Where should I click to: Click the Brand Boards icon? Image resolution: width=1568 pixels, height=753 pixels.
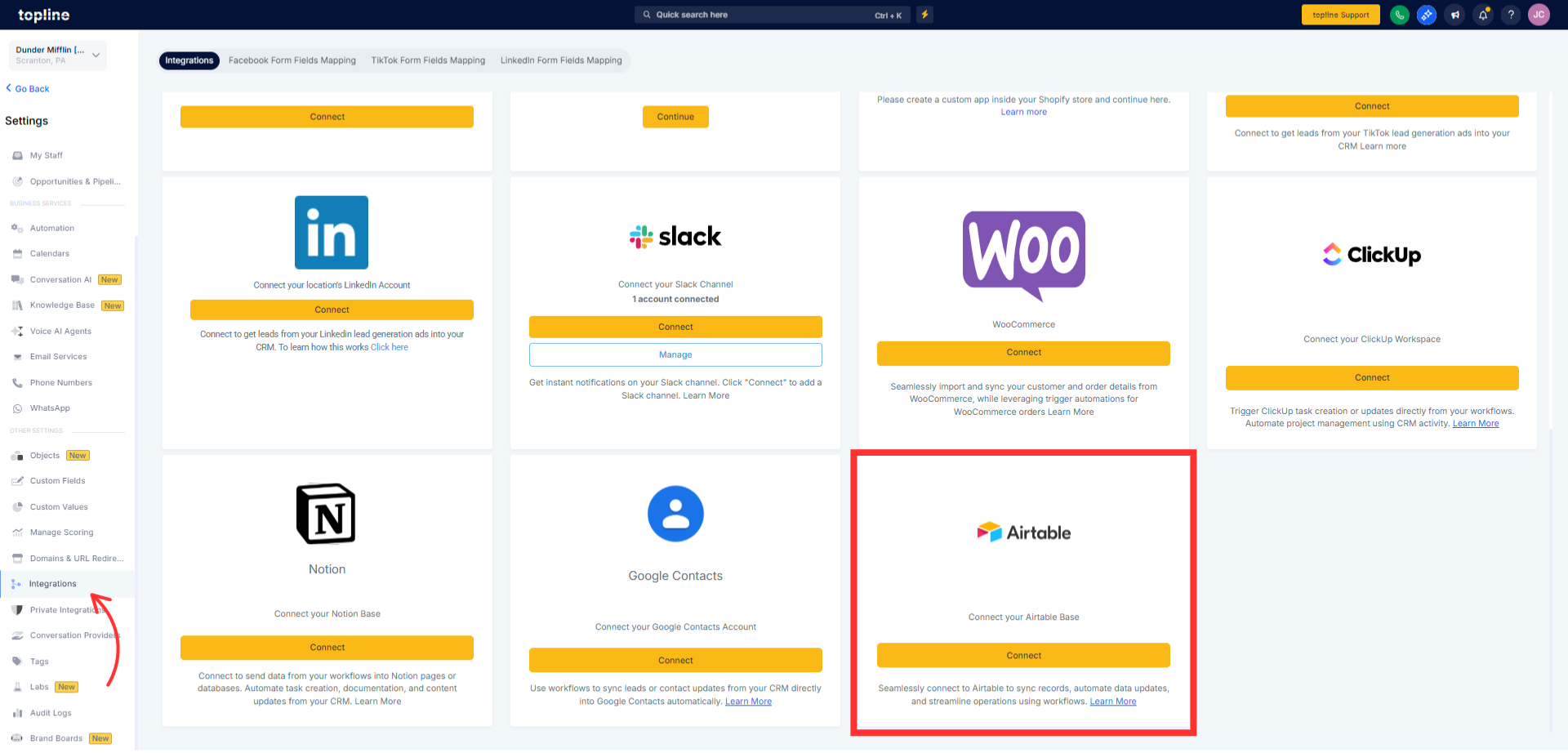(x=17, y=738)
